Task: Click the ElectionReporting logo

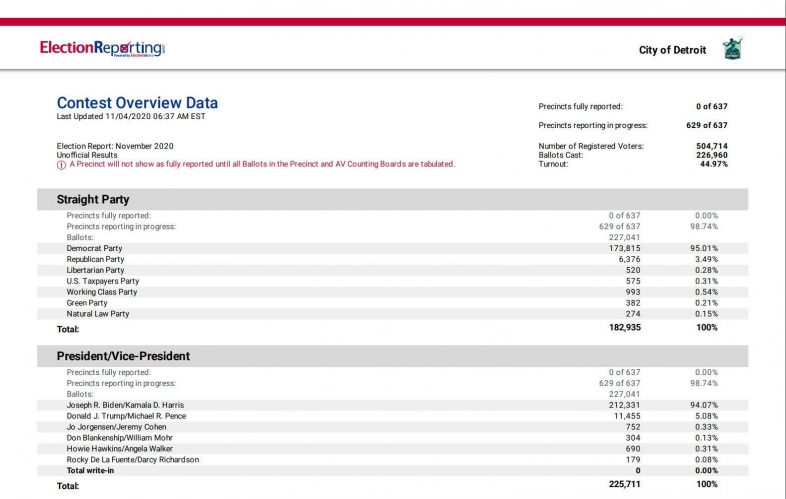Action: tap(102, 47)
